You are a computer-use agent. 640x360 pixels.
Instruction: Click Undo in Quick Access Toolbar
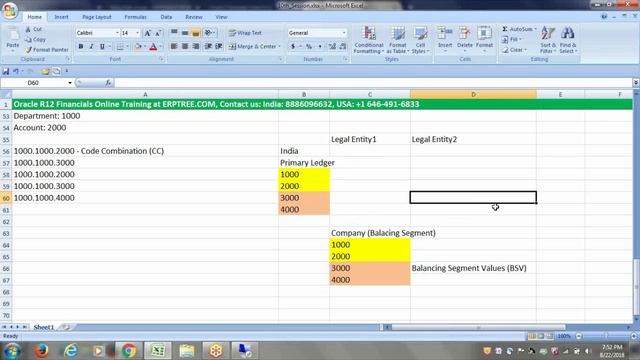coord(16,71)
